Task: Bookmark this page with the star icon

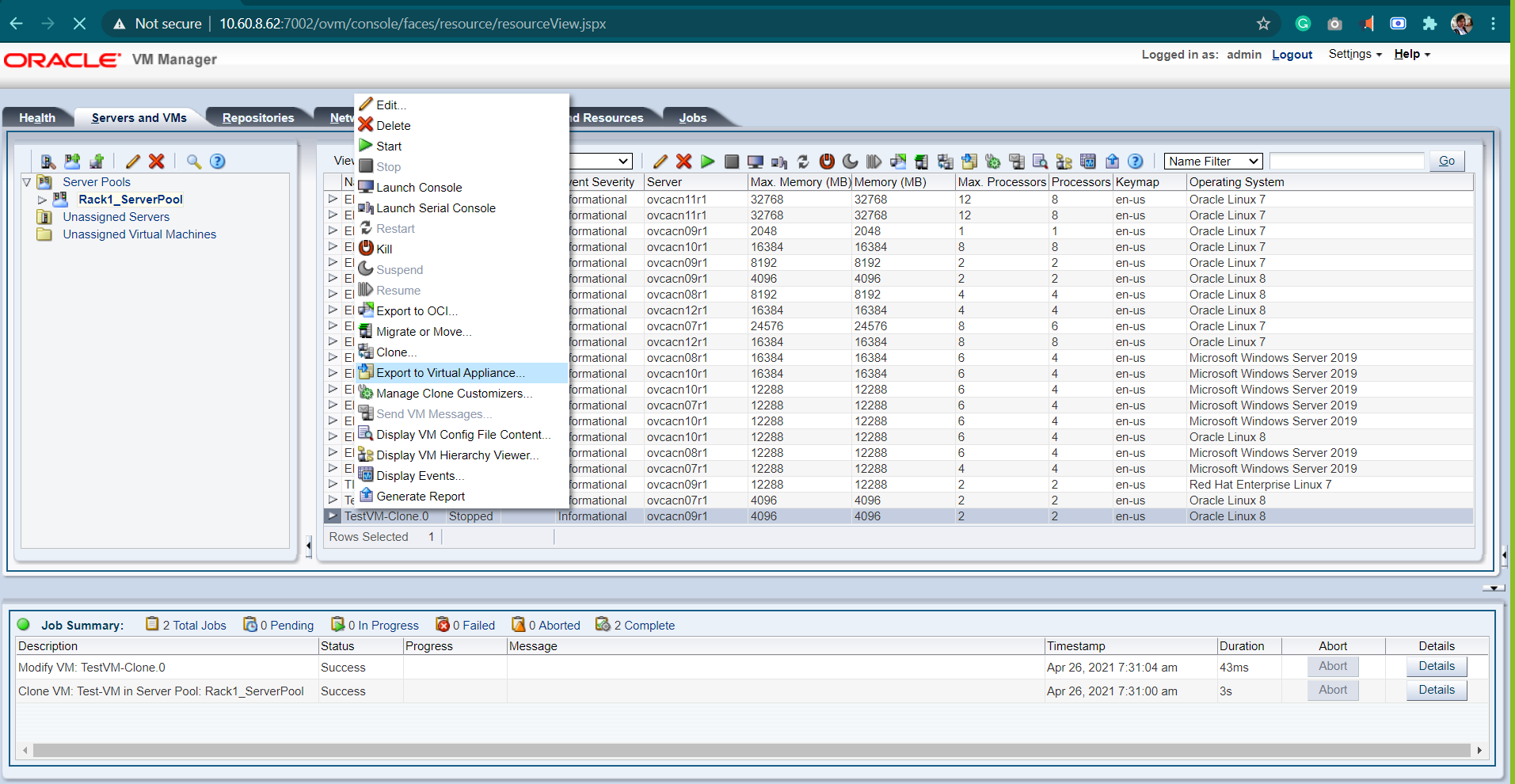Action: click(x=1263, y=24)
